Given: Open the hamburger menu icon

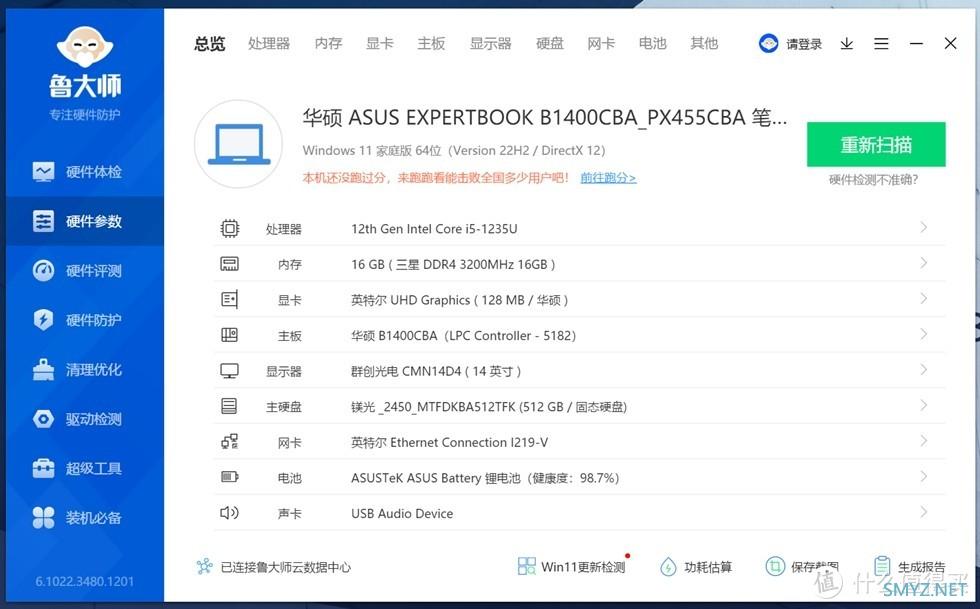Looking at the screenshot, I should coord(881,44).
